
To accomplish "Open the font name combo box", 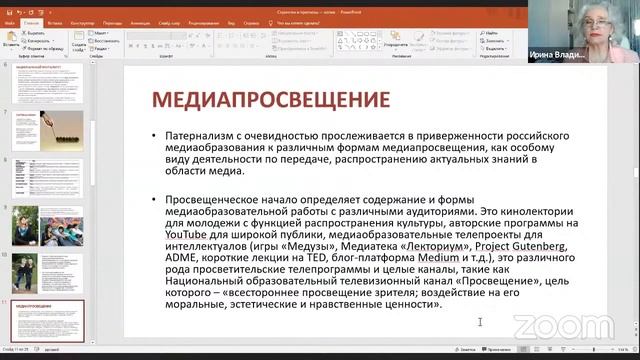I will (x=149, y=36).
